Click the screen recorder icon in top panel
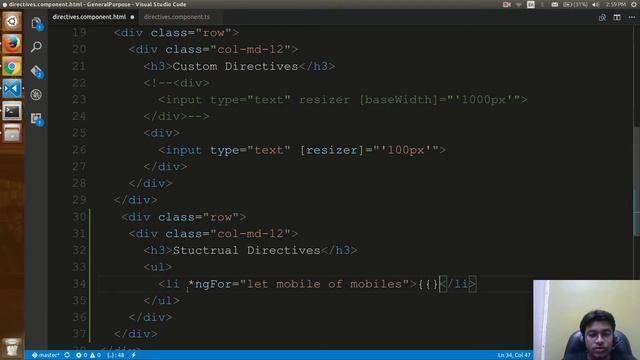 tap(507, 4)
